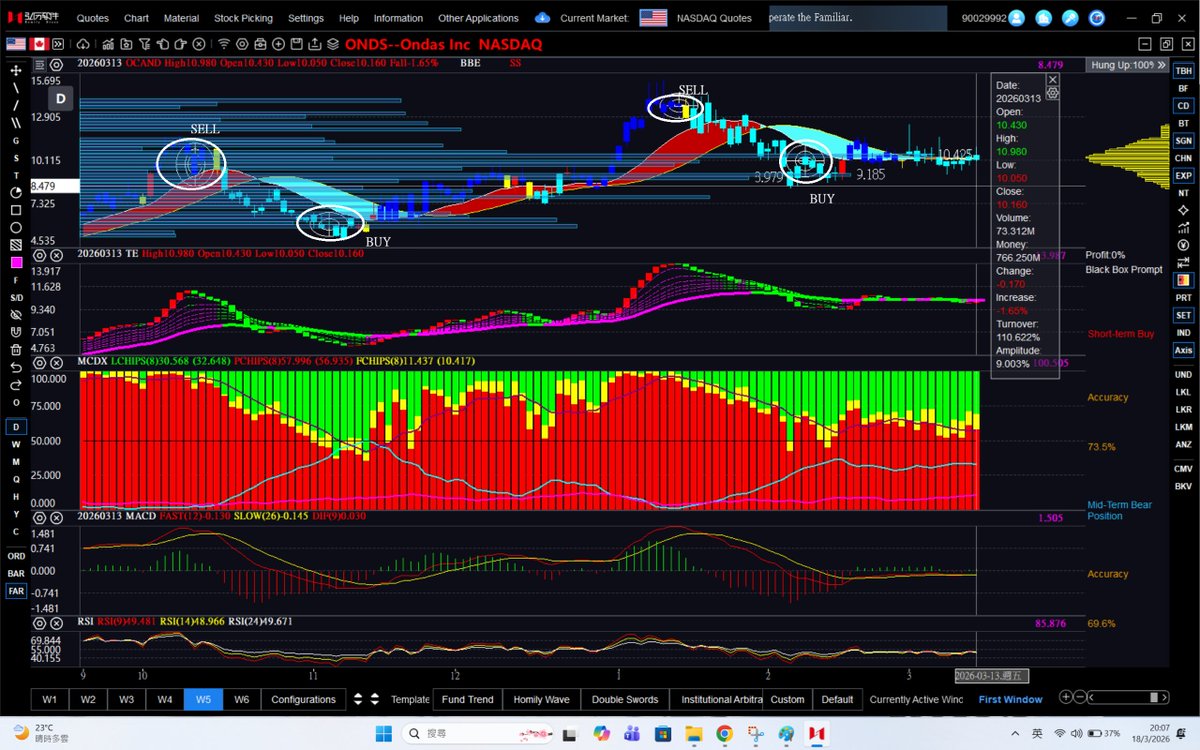This screenshot has height=750, width=1200.
Task: Select the W weekly period button
Action: coord(16,444)
